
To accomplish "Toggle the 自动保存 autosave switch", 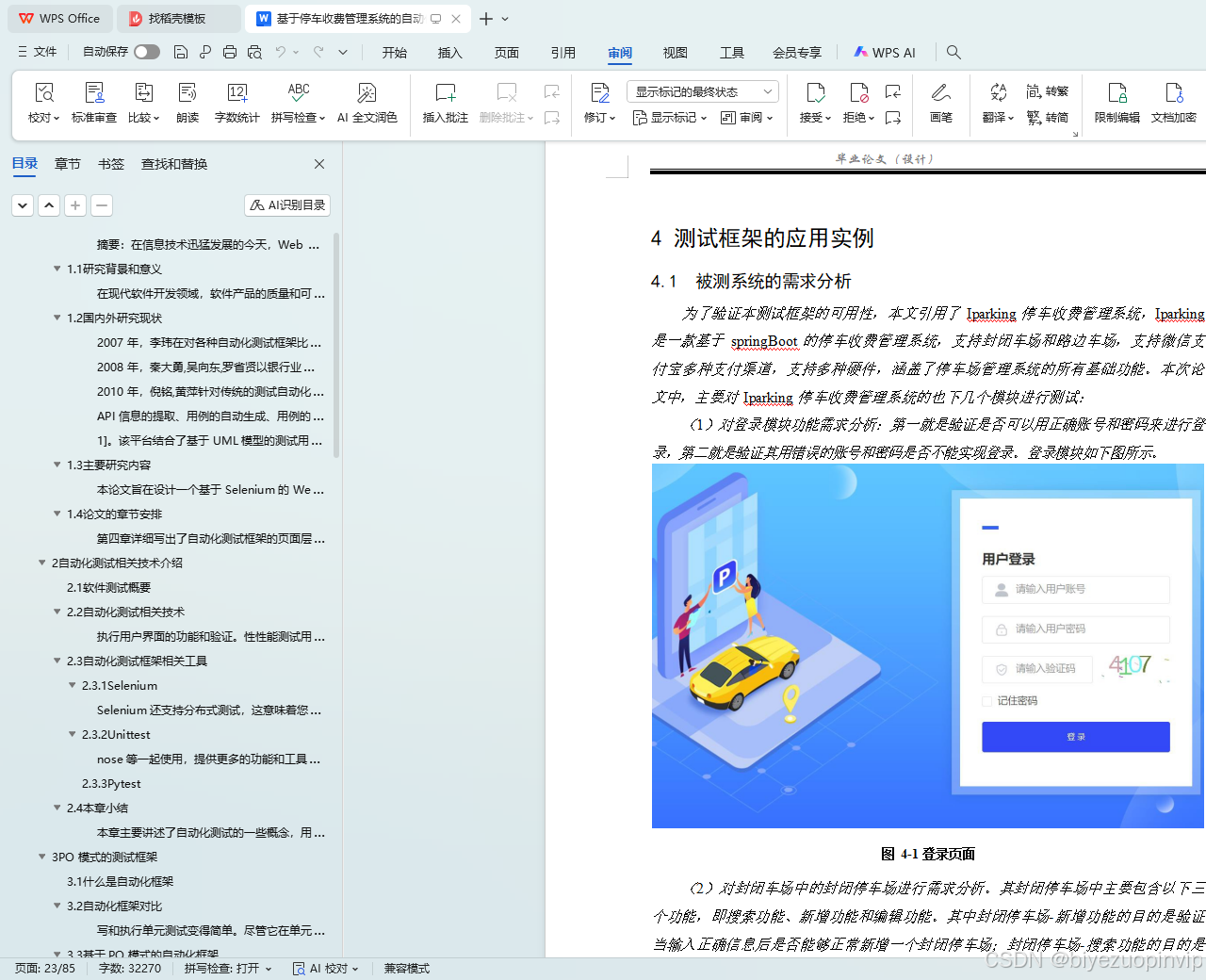I will click(x=146, y=52).
